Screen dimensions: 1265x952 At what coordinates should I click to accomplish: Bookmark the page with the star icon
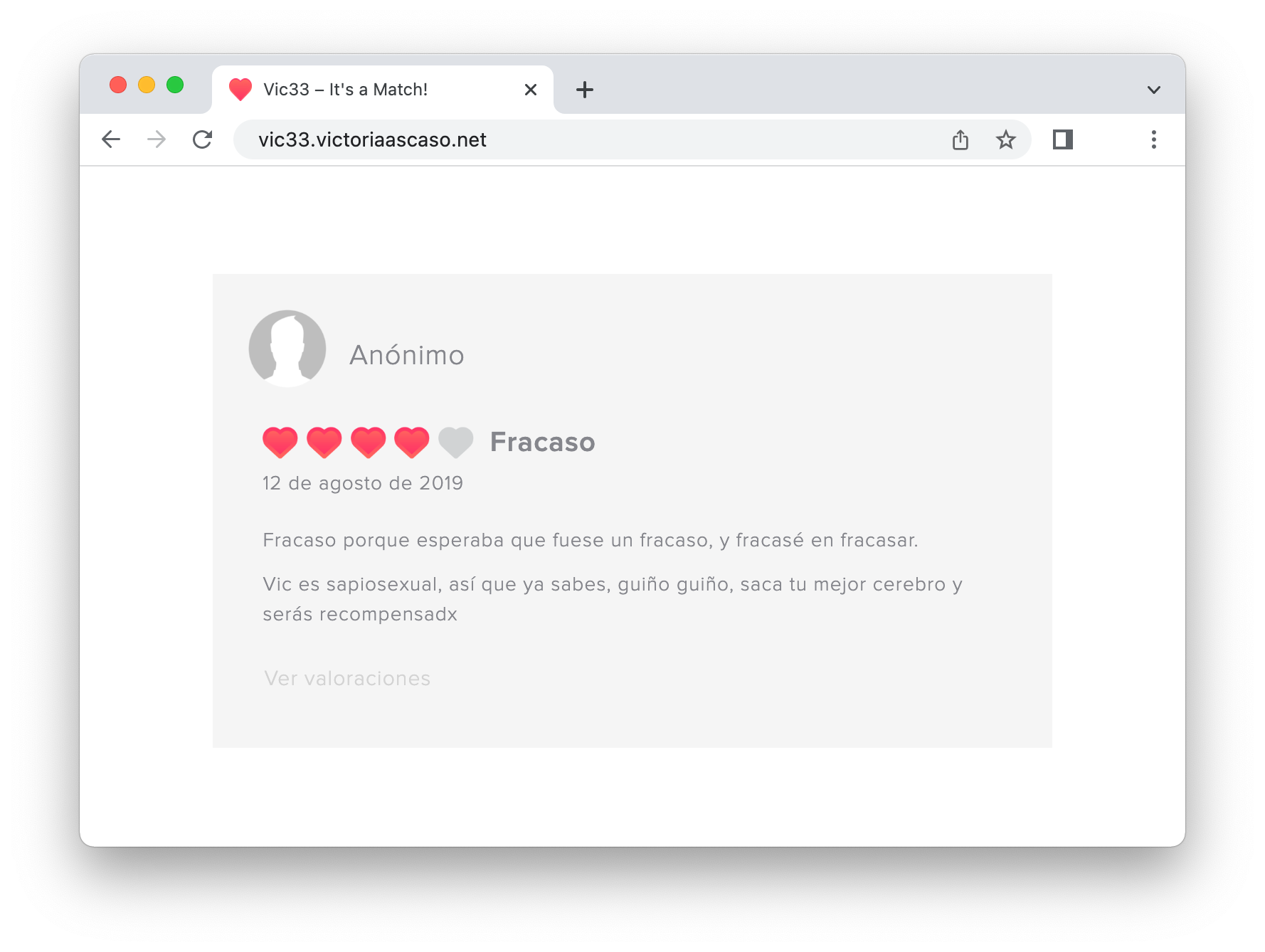point(1005,139)
